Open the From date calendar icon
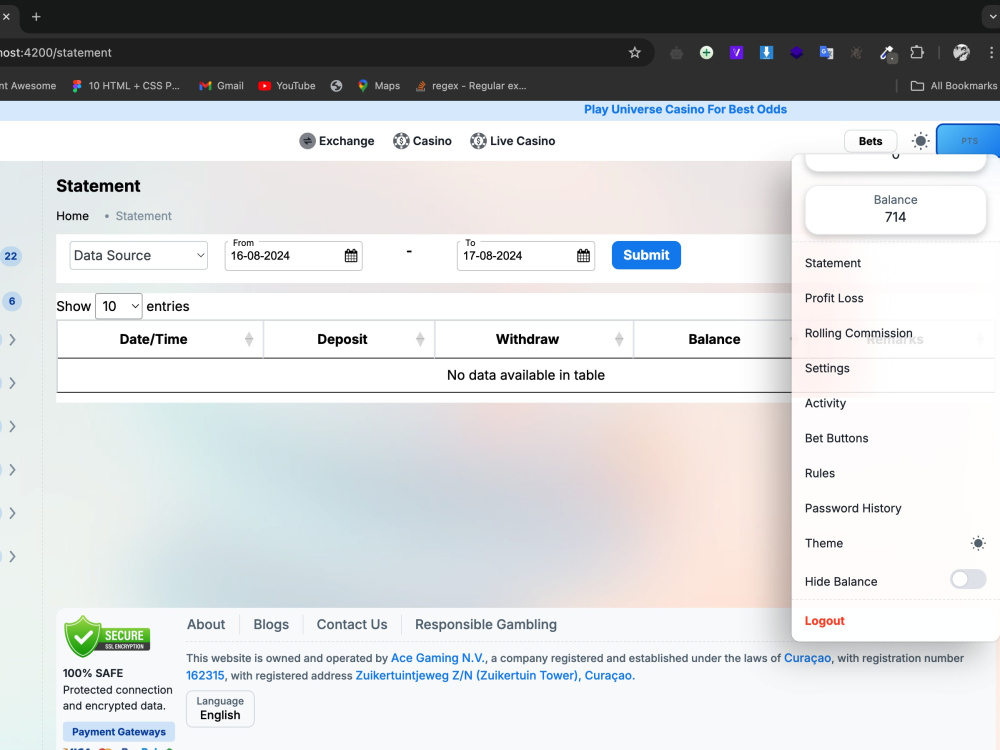1000x750 pixels. (x=351, y=256)
